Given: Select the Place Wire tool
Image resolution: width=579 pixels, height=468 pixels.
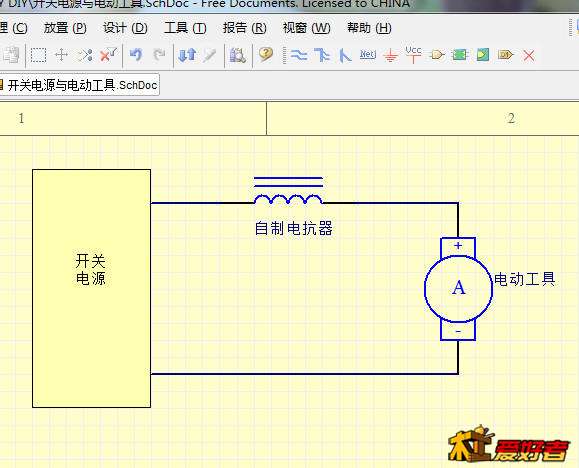Looking at the screenshot, I should pyautogui.click(x=299, y=55).
